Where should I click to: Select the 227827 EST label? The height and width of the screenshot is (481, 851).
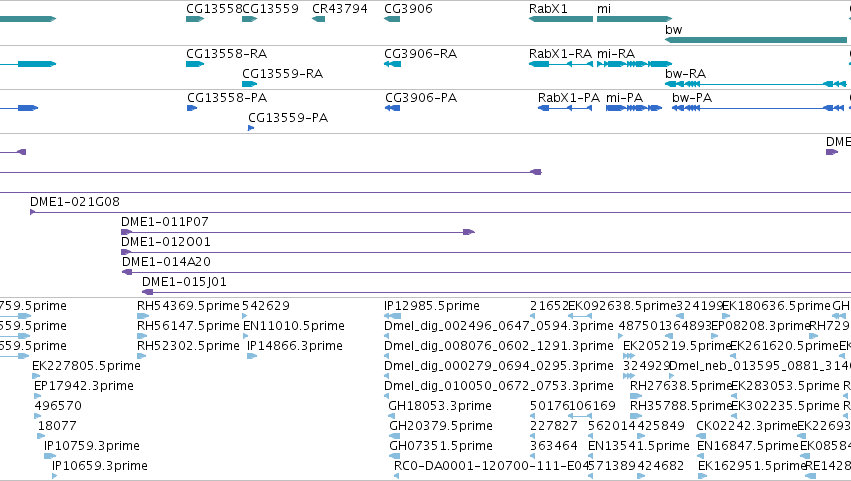554,427
